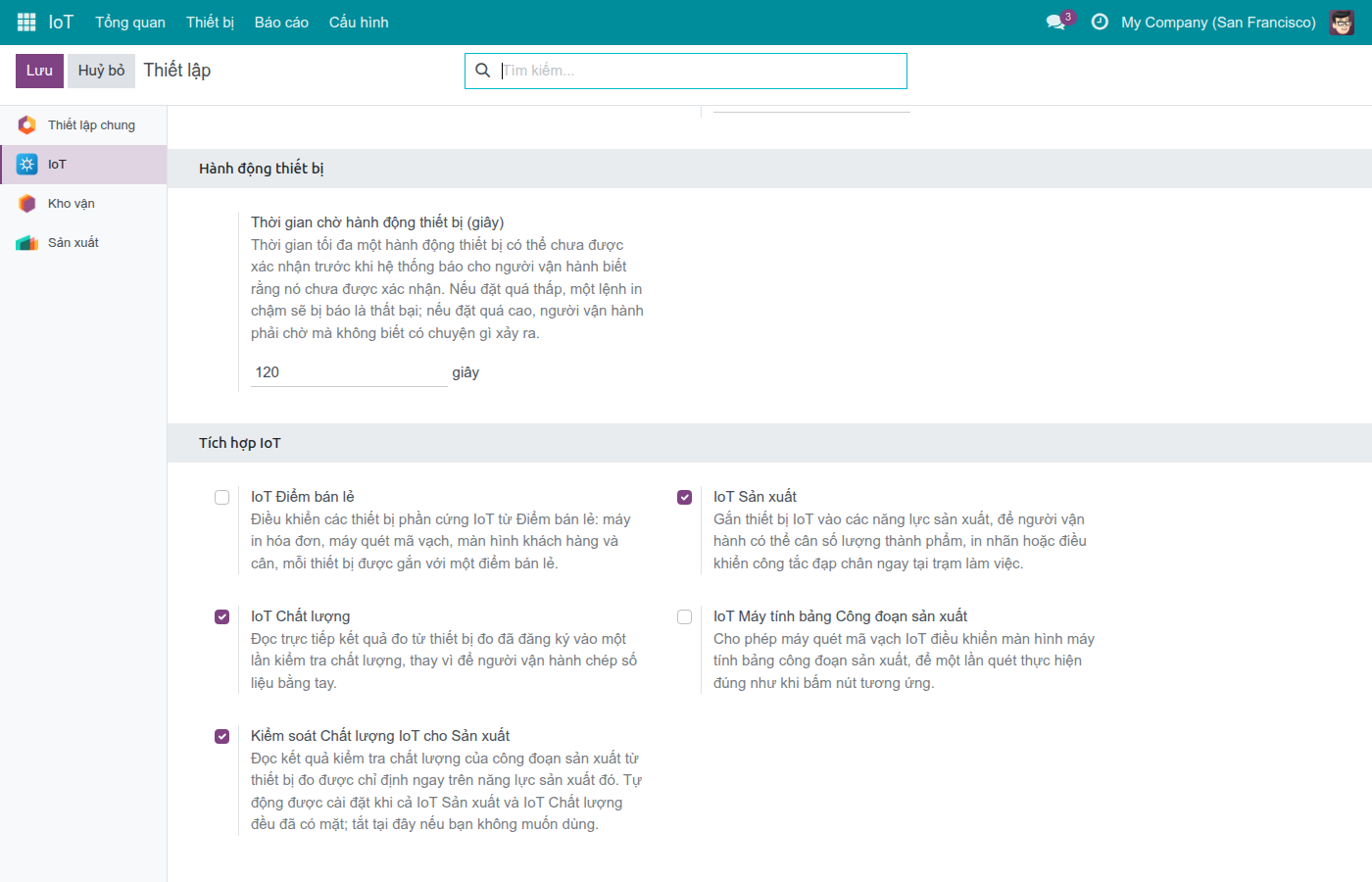Click the Huỷ bỏ discard button
Image resolution: width=1372 pixels, height=882 pixels.
click(101, 71)
